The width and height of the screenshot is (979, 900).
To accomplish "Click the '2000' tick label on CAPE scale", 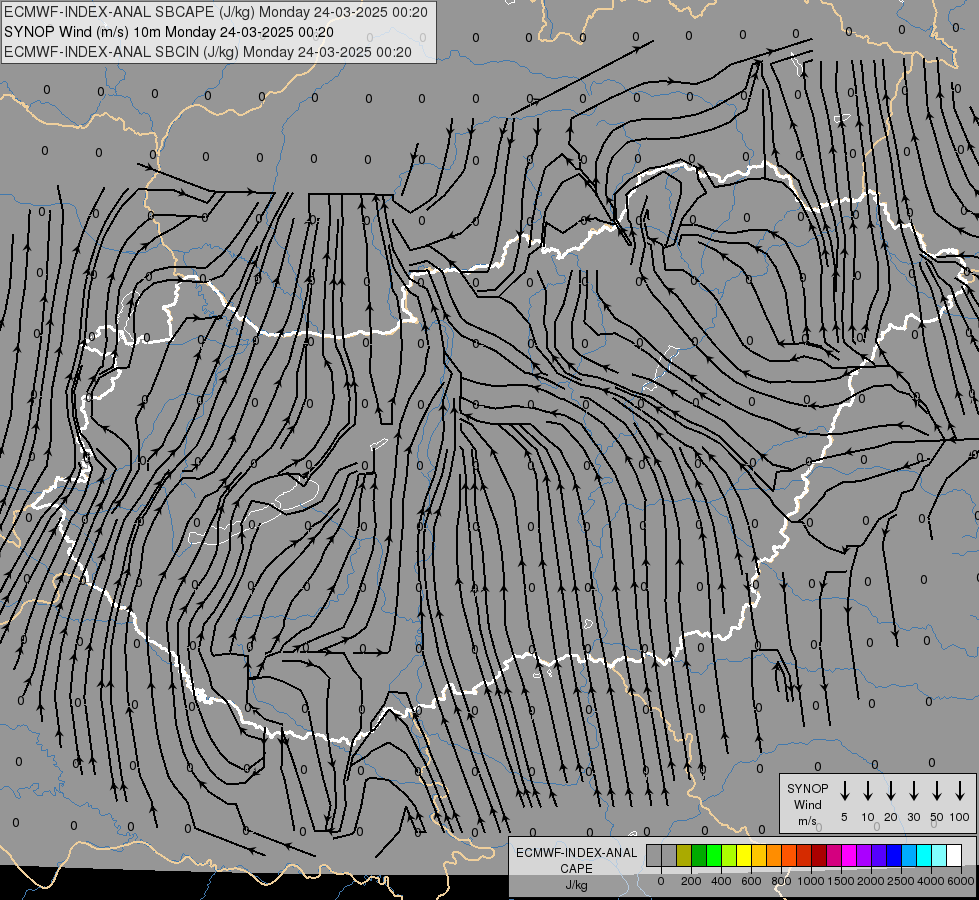I will [x=871, y=881].
